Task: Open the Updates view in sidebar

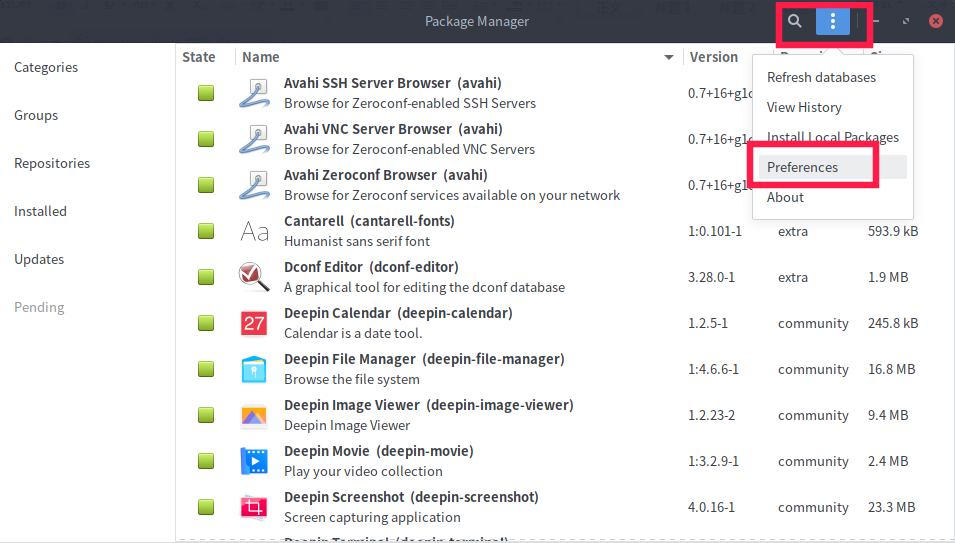Action: (39, 260)
